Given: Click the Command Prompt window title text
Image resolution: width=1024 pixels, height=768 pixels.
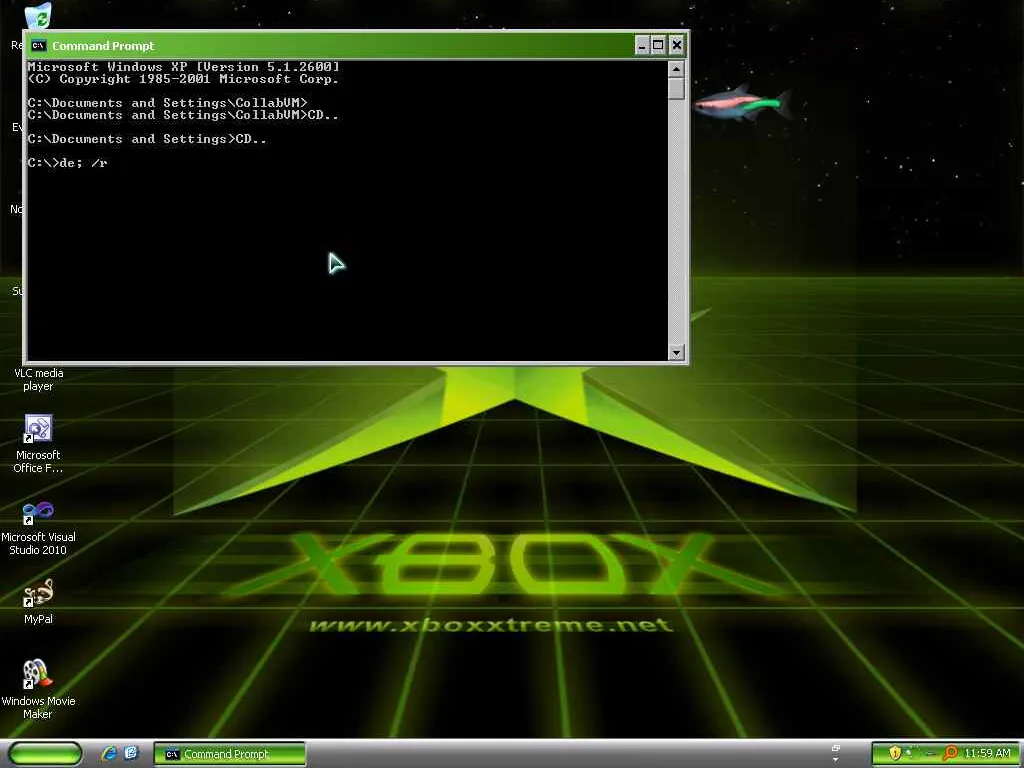Looking at the screenshot, I should pos(103,46).
